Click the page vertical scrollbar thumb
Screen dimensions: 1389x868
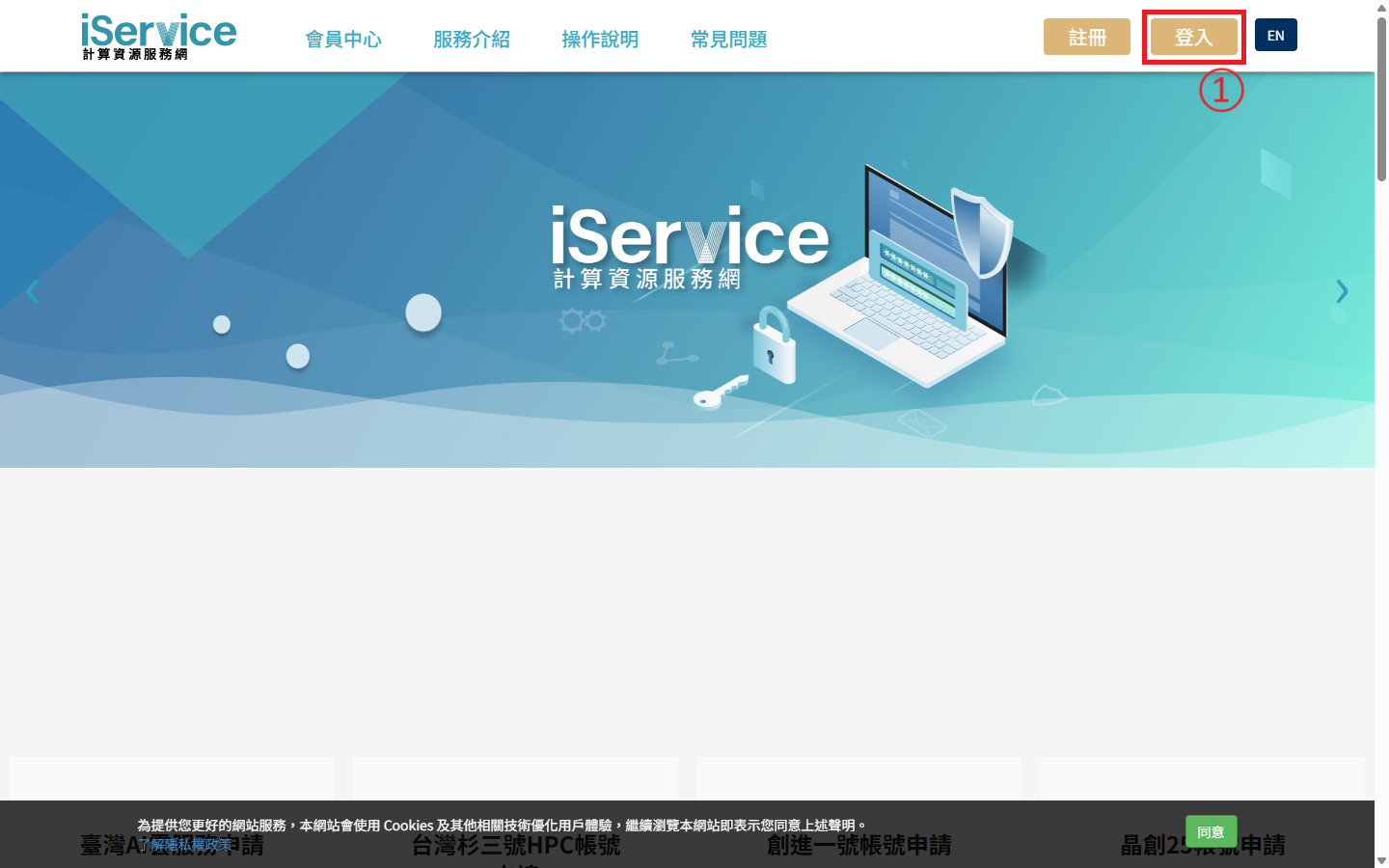tap(1381, 98)
